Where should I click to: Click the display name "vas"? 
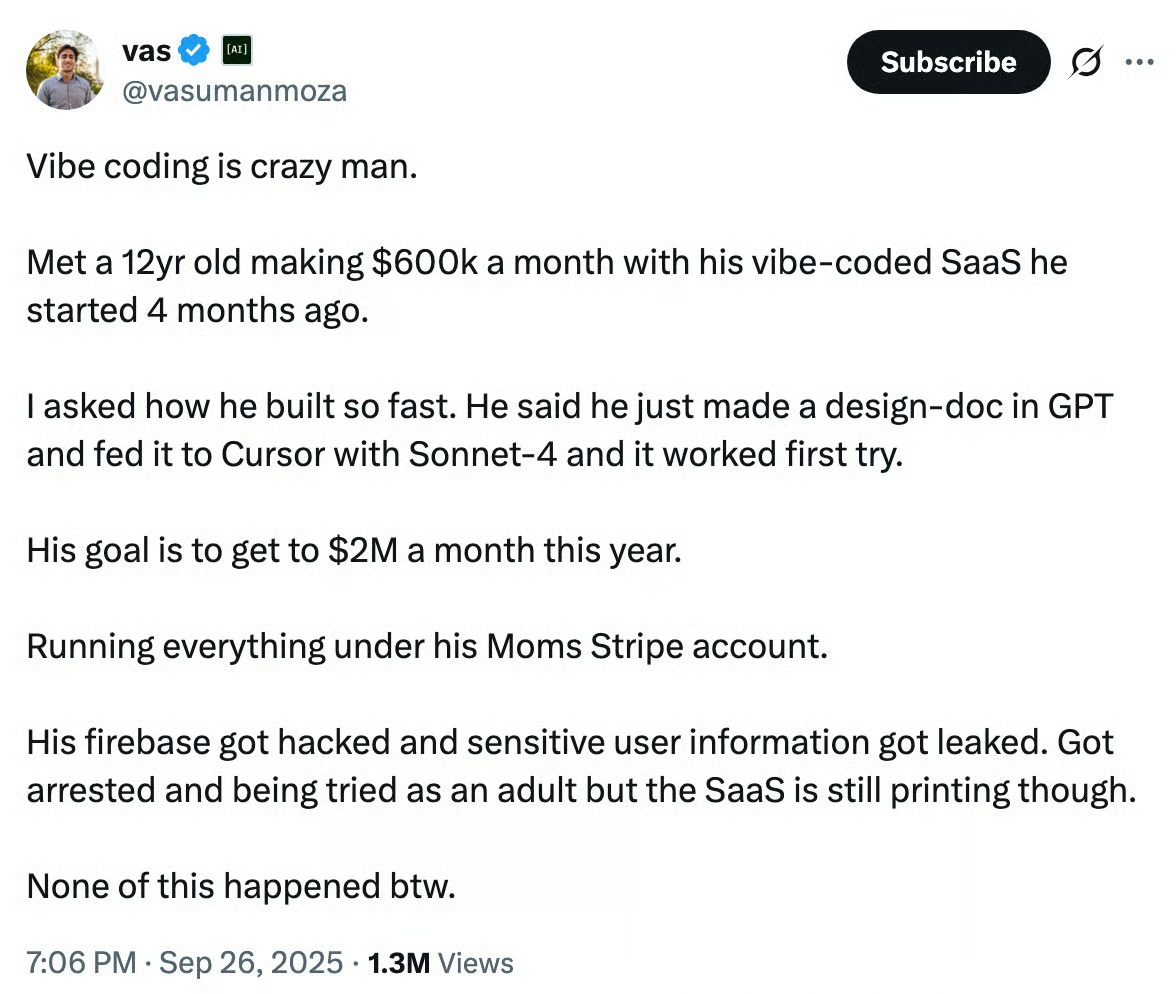coord(145,48)
